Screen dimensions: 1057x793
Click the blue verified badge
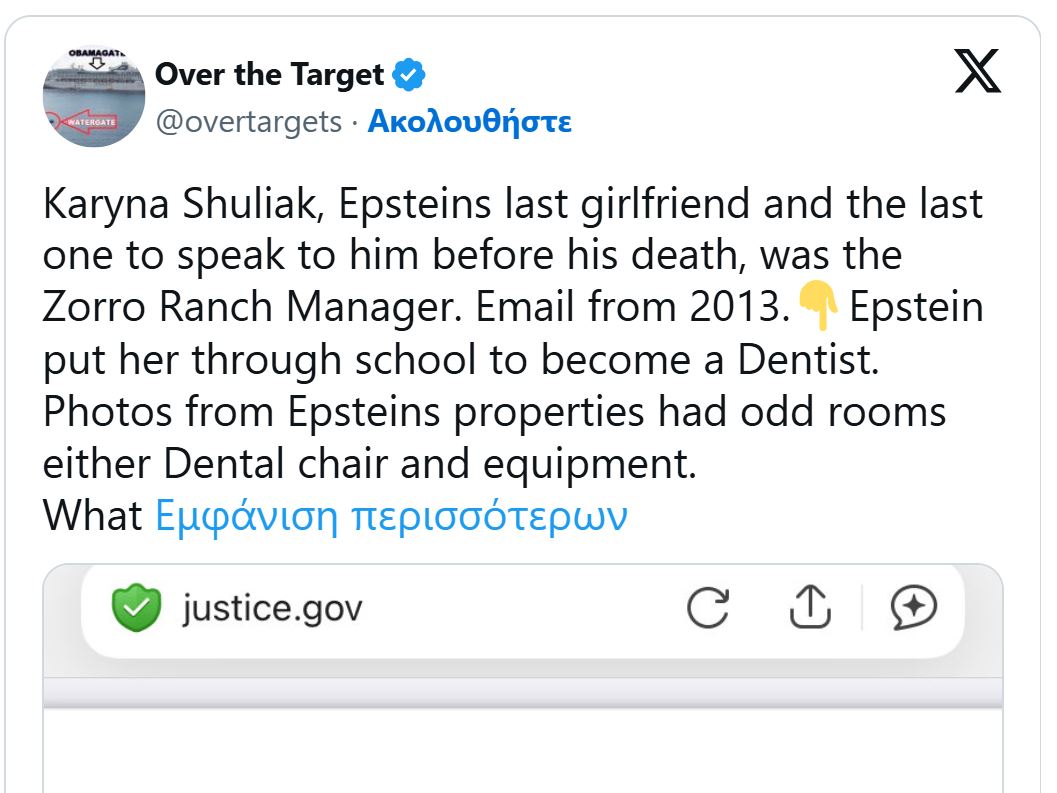410,74
